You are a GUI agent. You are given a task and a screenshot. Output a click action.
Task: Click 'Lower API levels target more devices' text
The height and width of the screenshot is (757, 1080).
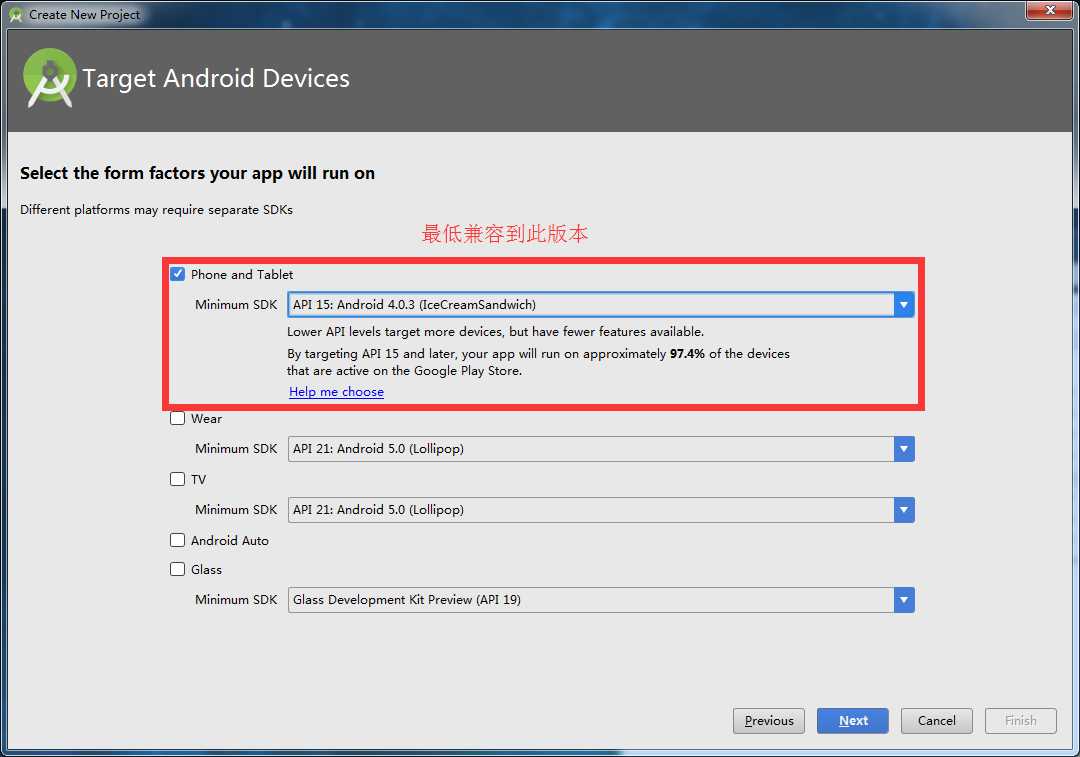(495, 331)
